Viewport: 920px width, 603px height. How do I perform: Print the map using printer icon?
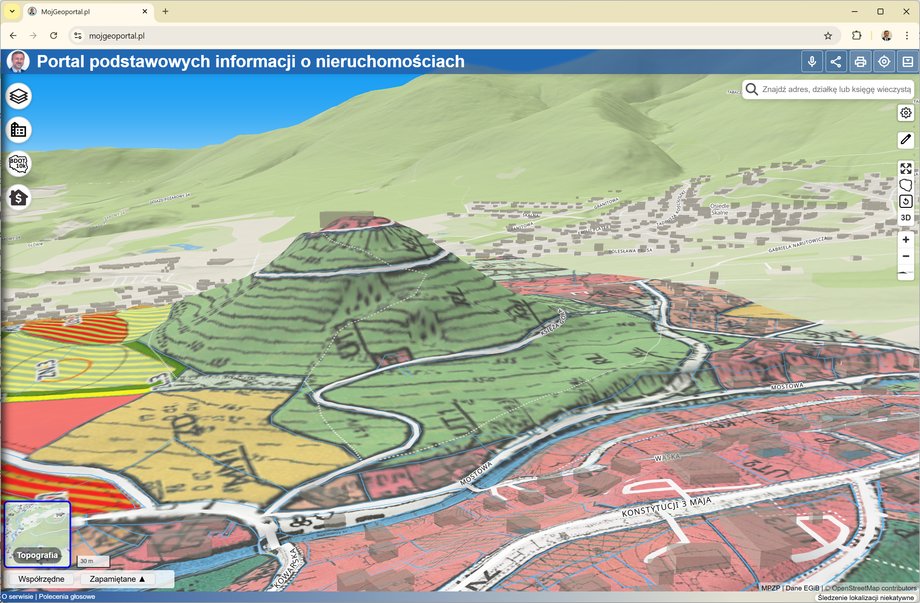click(860, 62)
